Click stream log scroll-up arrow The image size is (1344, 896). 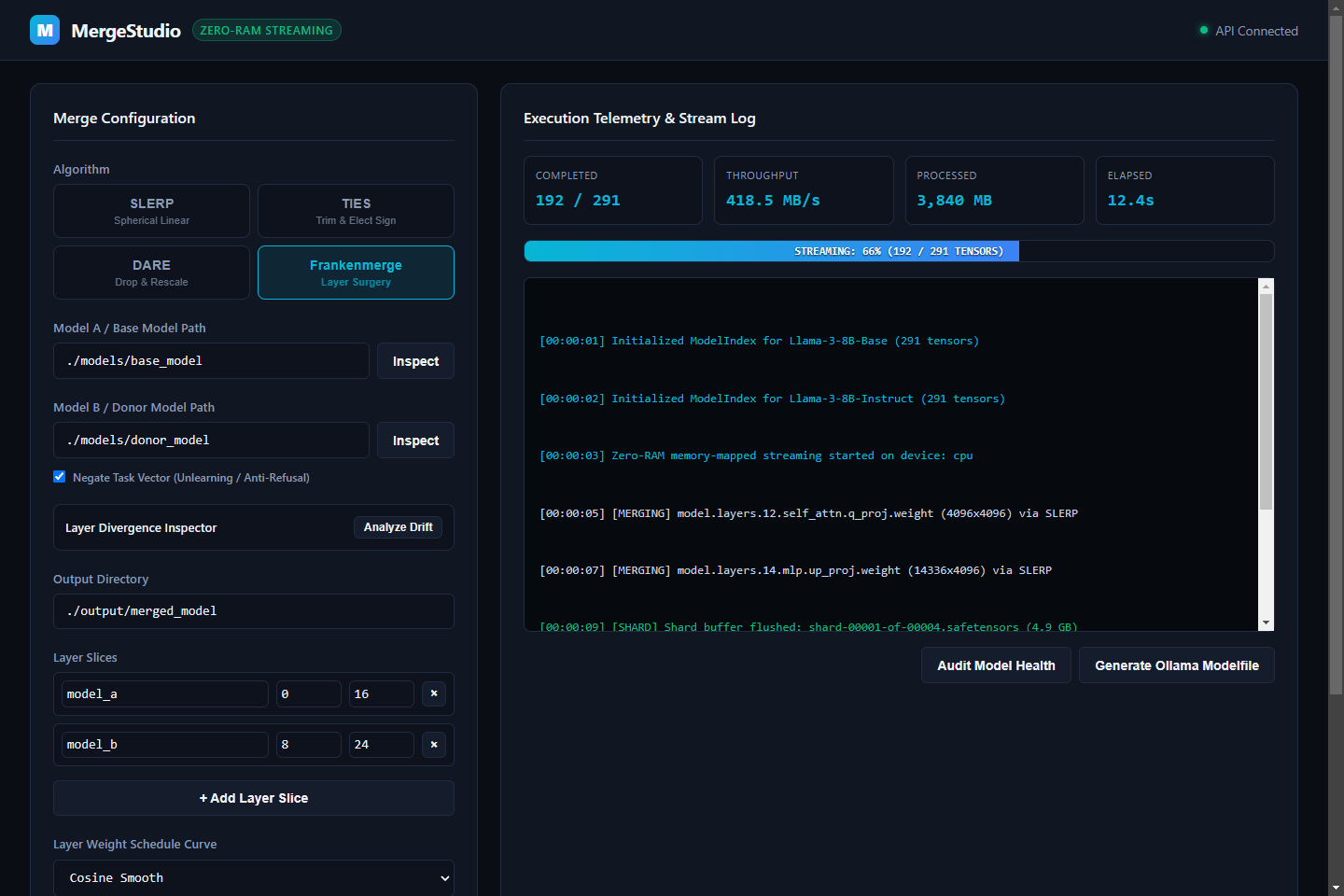1266,286
